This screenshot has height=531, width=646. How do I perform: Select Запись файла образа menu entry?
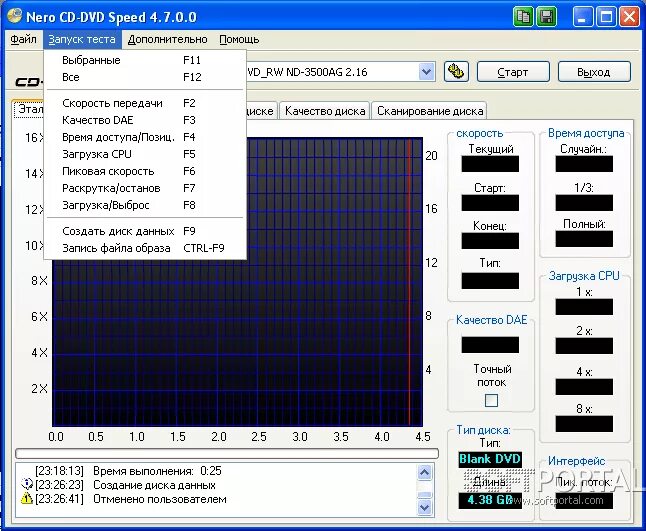point(145,248)
